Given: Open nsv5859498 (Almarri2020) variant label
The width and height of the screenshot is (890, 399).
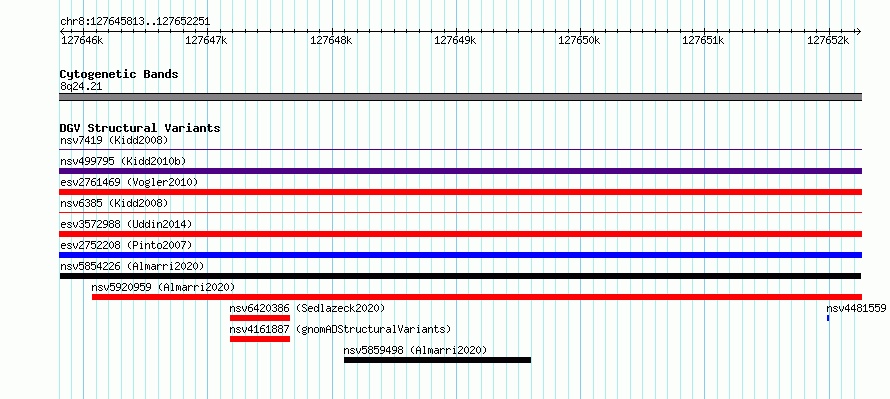Looking at the screenshot, I should 415,350.
